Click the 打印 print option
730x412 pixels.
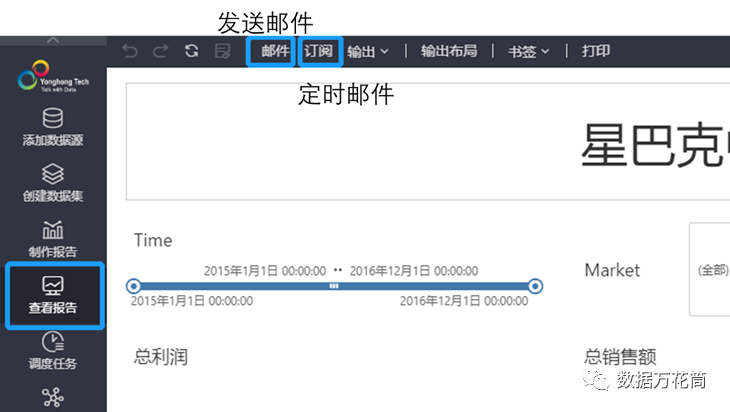click(x=595, y=51)
